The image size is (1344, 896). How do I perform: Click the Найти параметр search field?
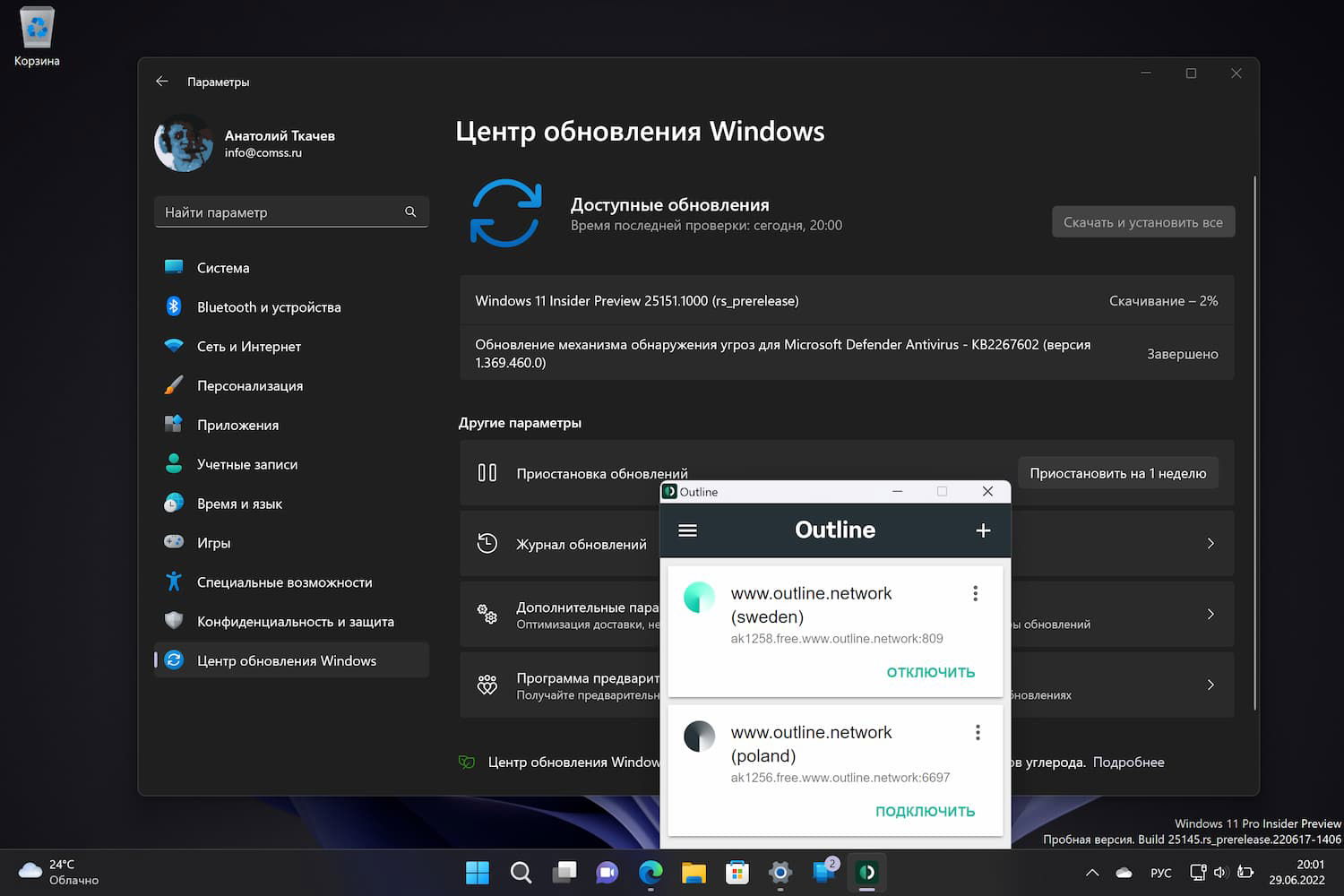coord(291,211)
